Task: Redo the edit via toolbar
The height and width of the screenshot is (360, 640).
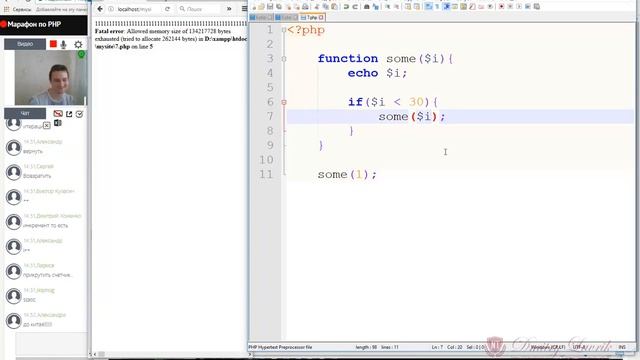Action: (x=356, y=7)
